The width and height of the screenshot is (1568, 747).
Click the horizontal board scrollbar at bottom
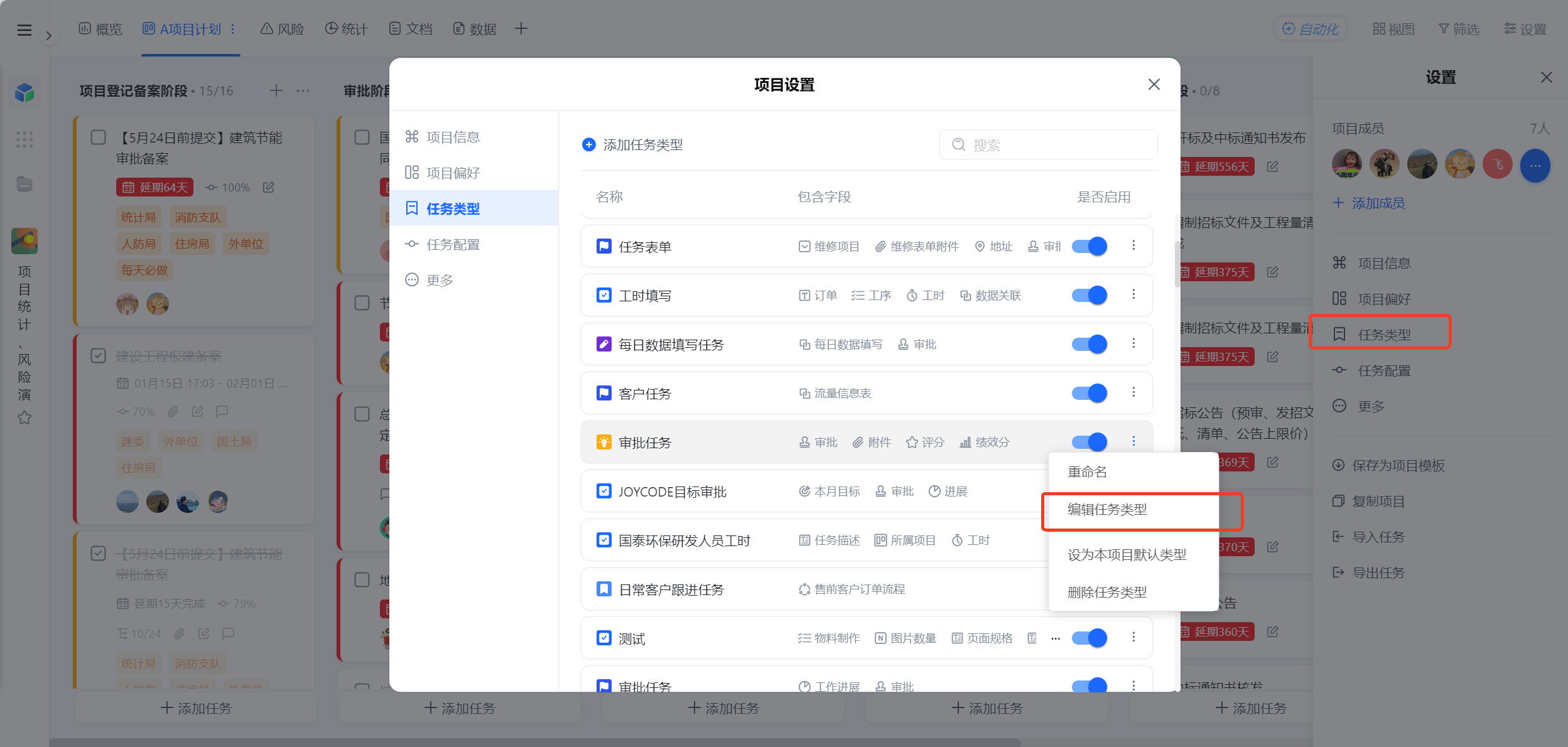coord(534,743)
